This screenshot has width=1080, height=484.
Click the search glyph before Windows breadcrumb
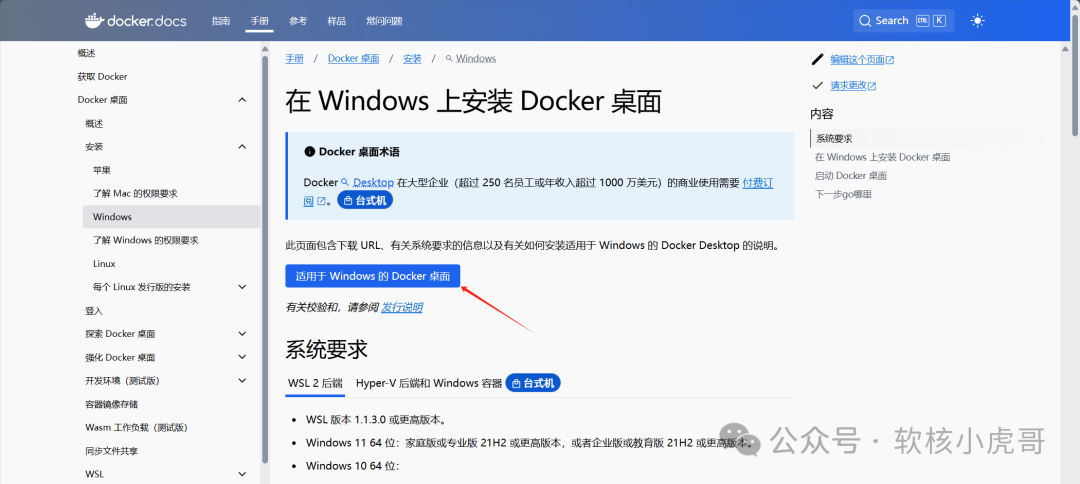(x=449, y=59)
